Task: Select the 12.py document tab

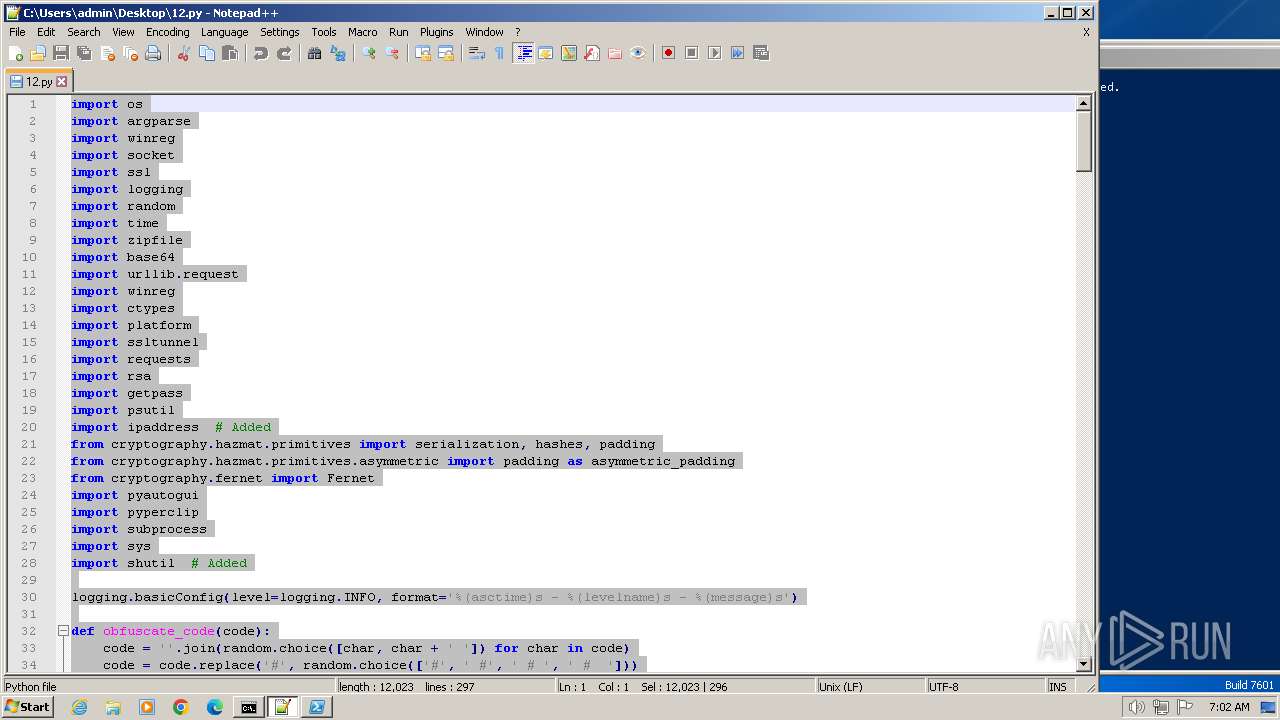Action: 38,82
